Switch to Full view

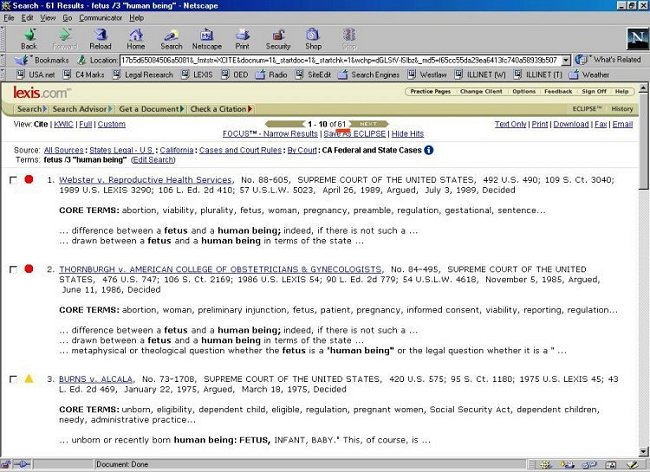click(85, 124)
